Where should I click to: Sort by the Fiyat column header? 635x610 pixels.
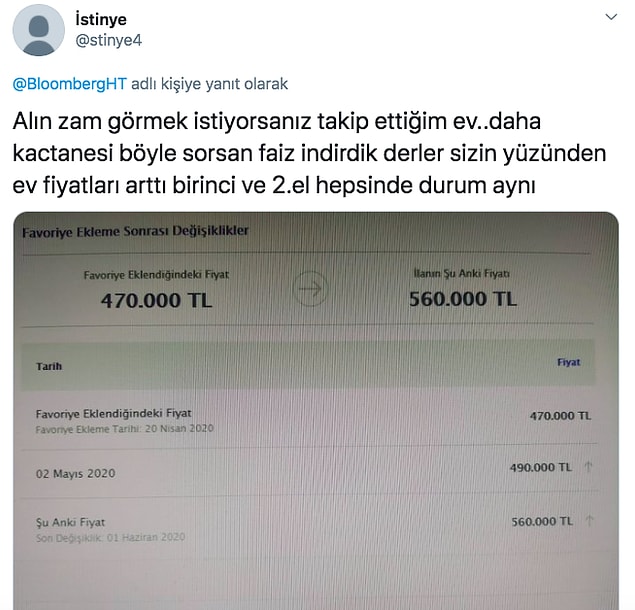(569, 362)
